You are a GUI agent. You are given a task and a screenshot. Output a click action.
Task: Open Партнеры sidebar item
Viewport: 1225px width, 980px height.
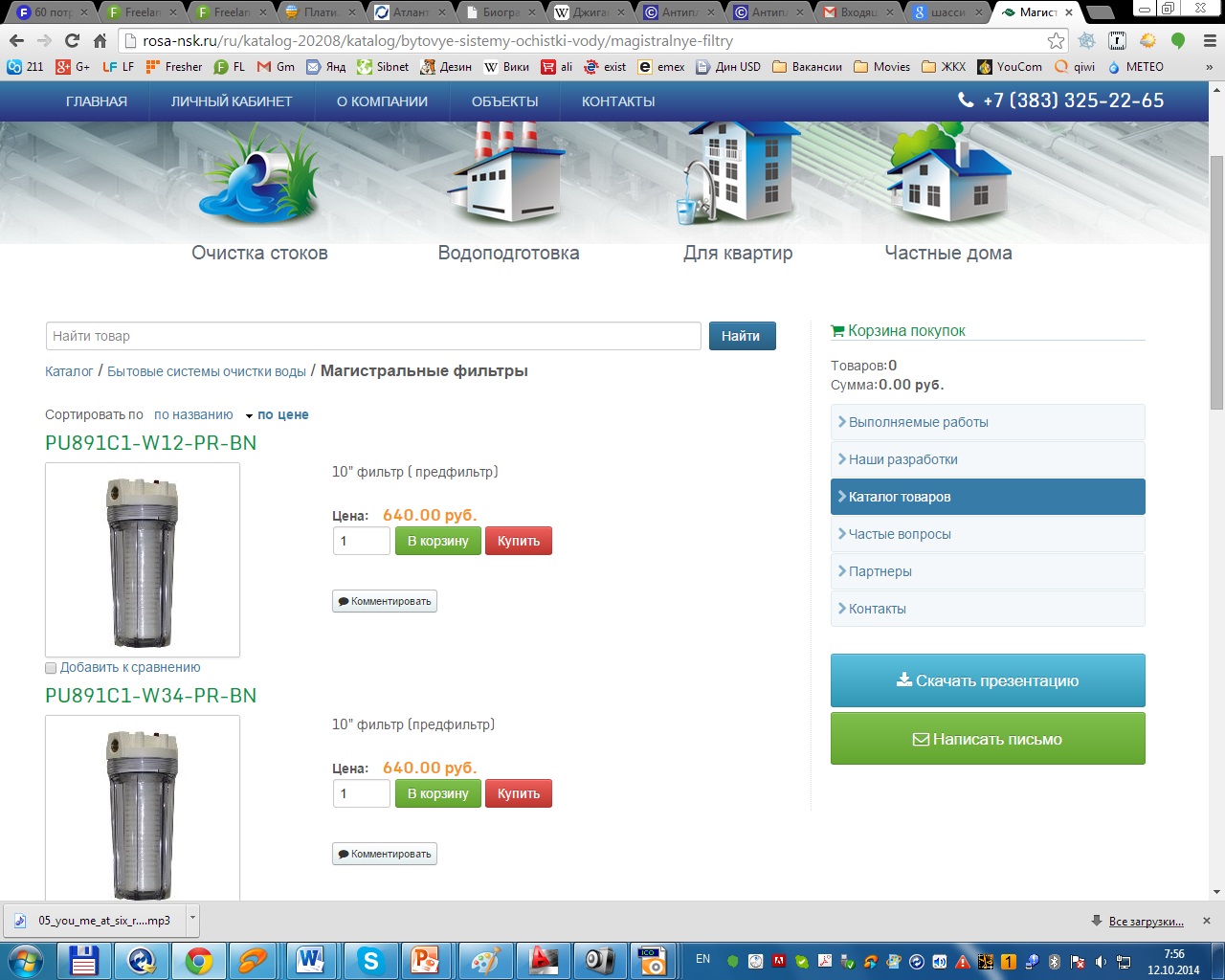(x=988, y=571)
